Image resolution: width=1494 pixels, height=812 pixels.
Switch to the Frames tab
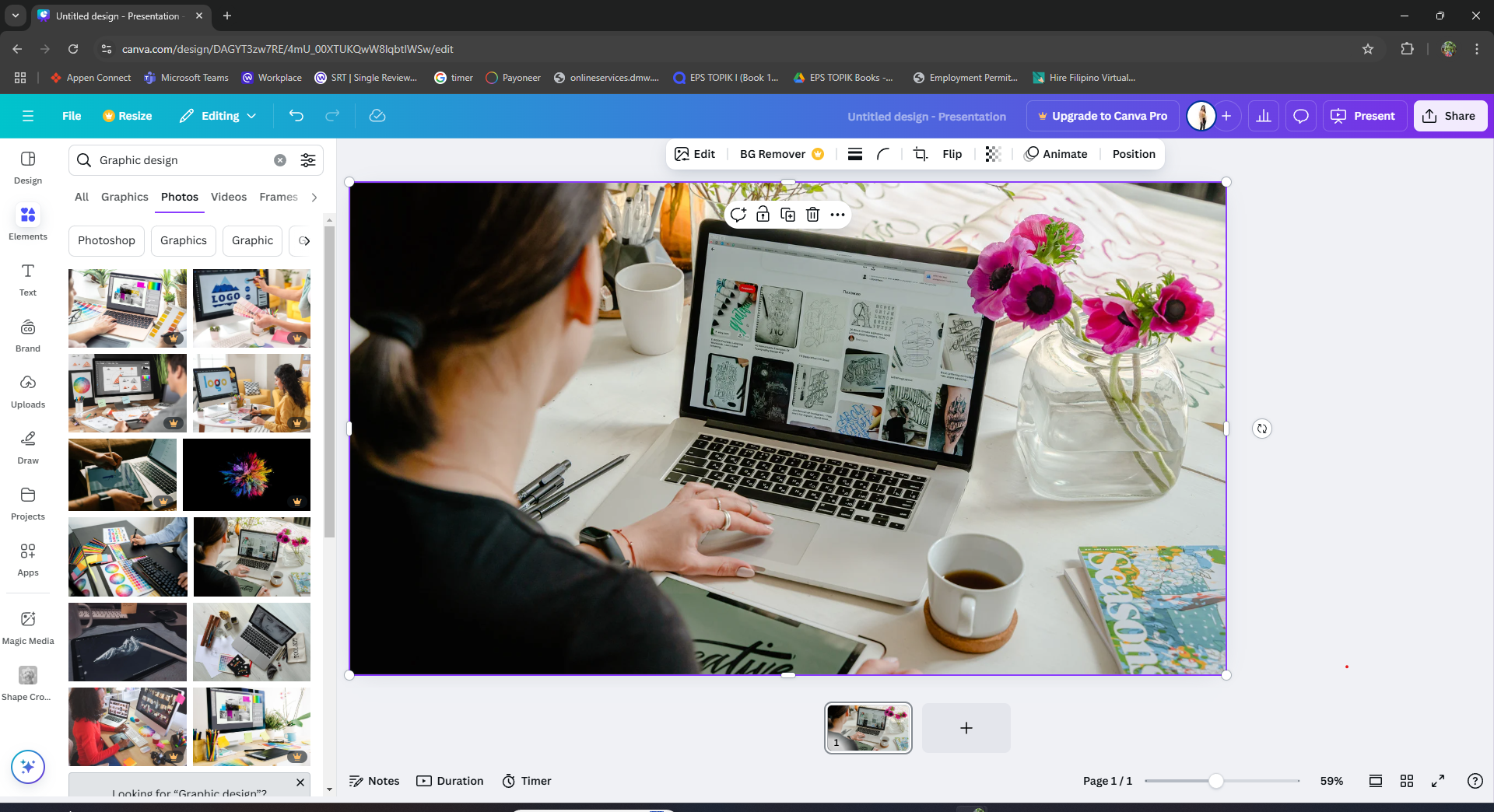pyautogui.click(x=279, y=198)
